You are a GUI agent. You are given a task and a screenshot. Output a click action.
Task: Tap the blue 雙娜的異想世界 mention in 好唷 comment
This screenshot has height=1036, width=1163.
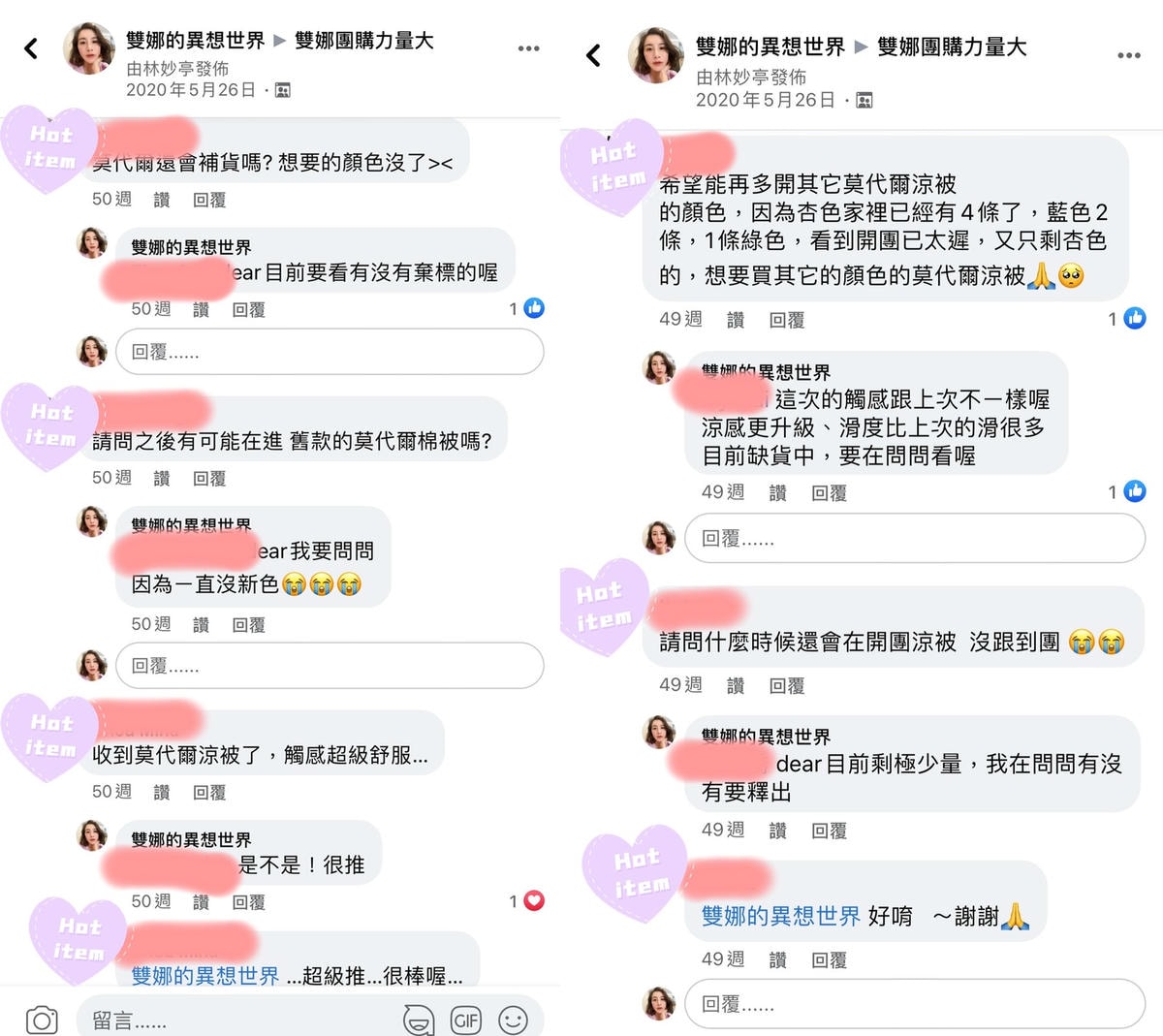781,916
